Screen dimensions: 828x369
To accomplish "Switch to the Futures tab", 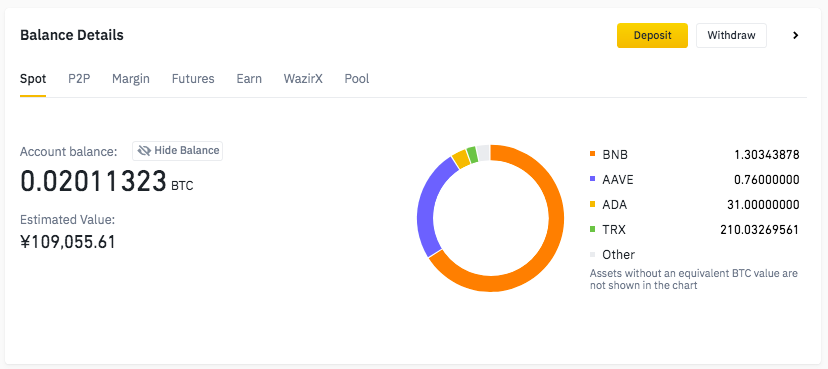I will tap(193, 79).
